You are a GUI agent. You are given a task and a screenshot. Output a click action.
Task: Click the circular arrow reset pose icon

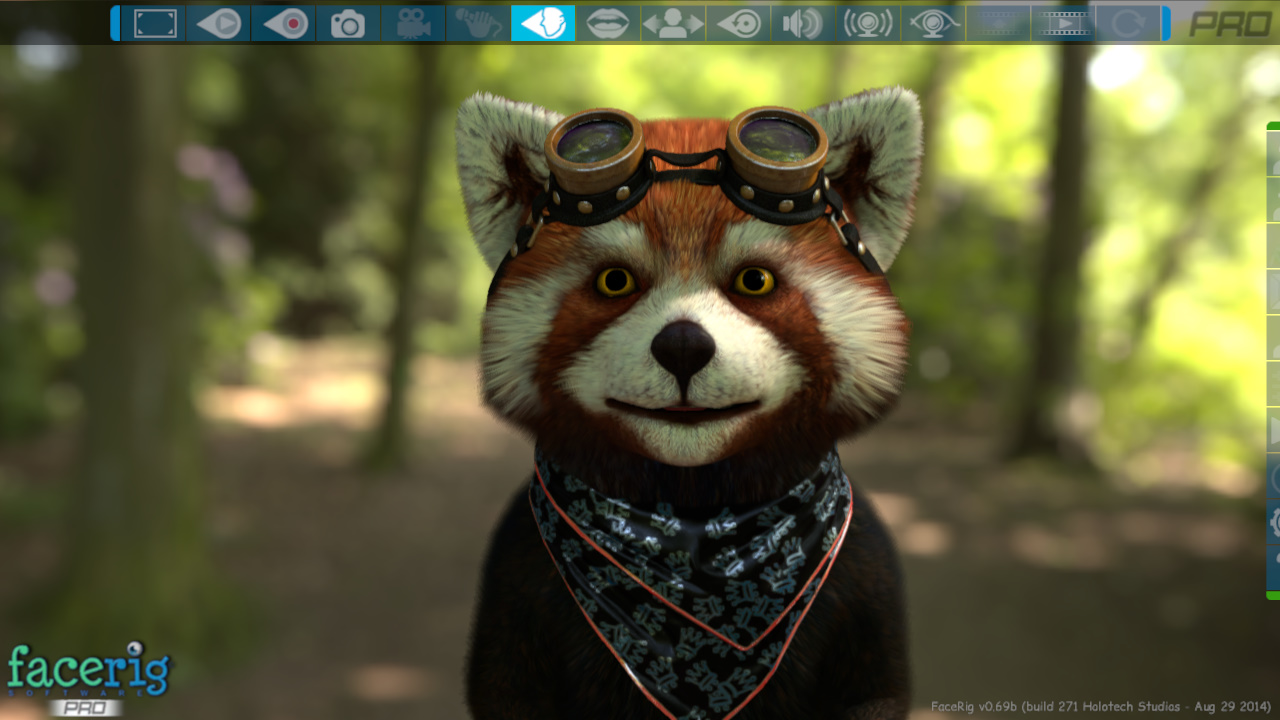click(738, 23)
